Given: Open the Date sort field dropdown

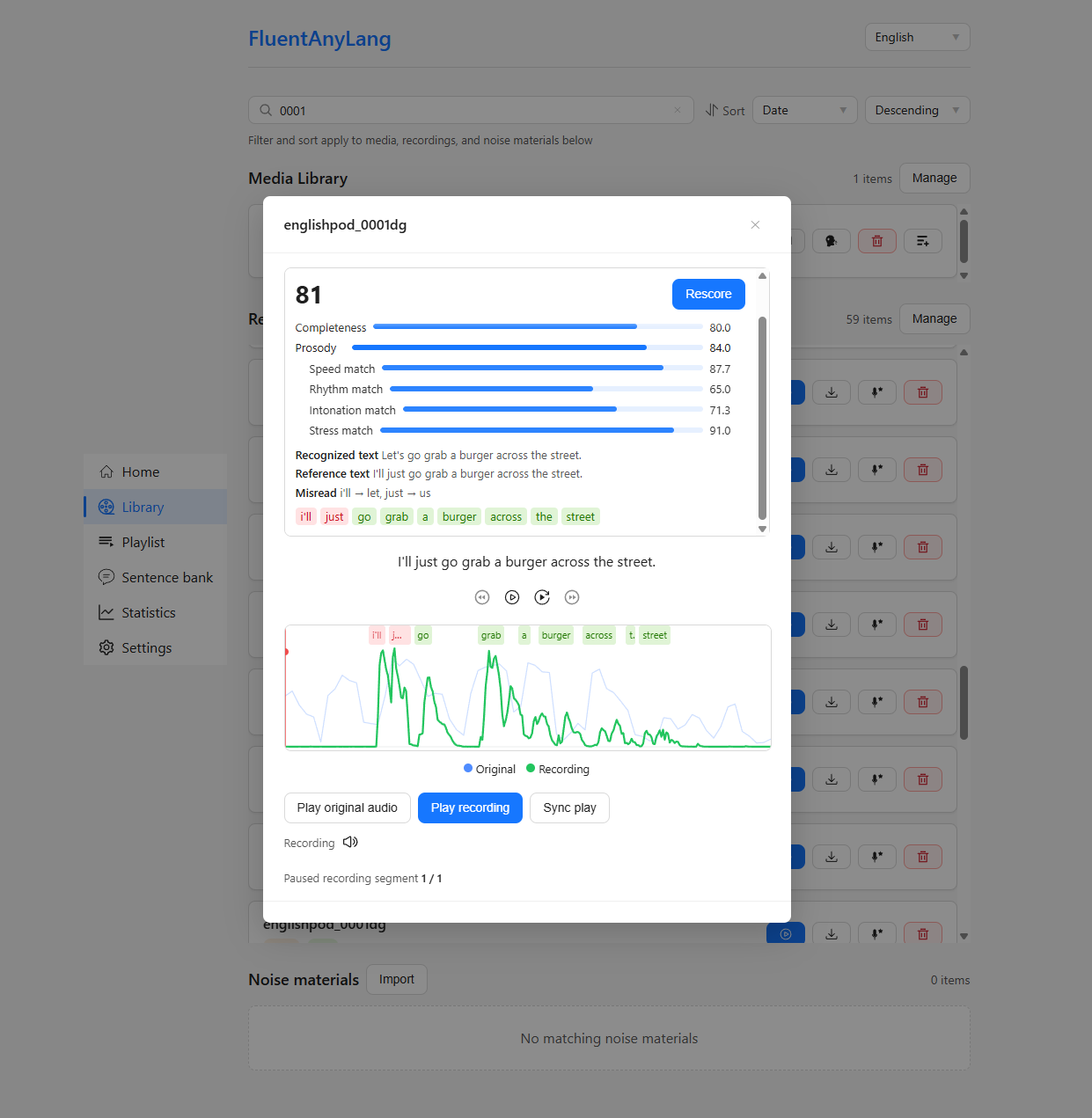Looking at the screenshot, I should (804, 110).
